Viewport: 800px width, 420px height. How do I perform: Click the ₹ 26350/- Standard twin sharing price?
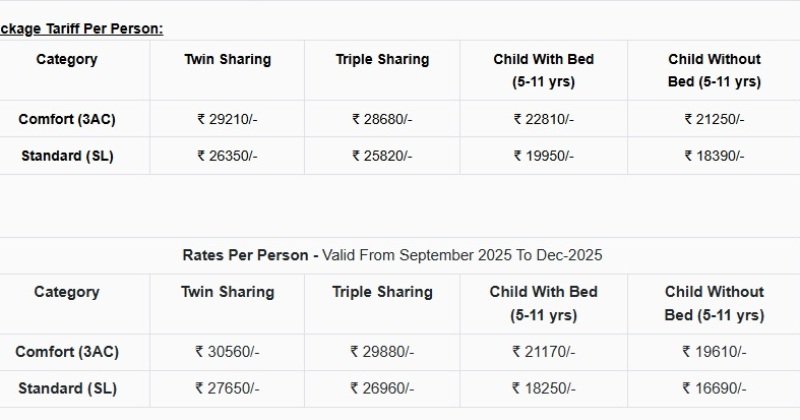[227, 156]
